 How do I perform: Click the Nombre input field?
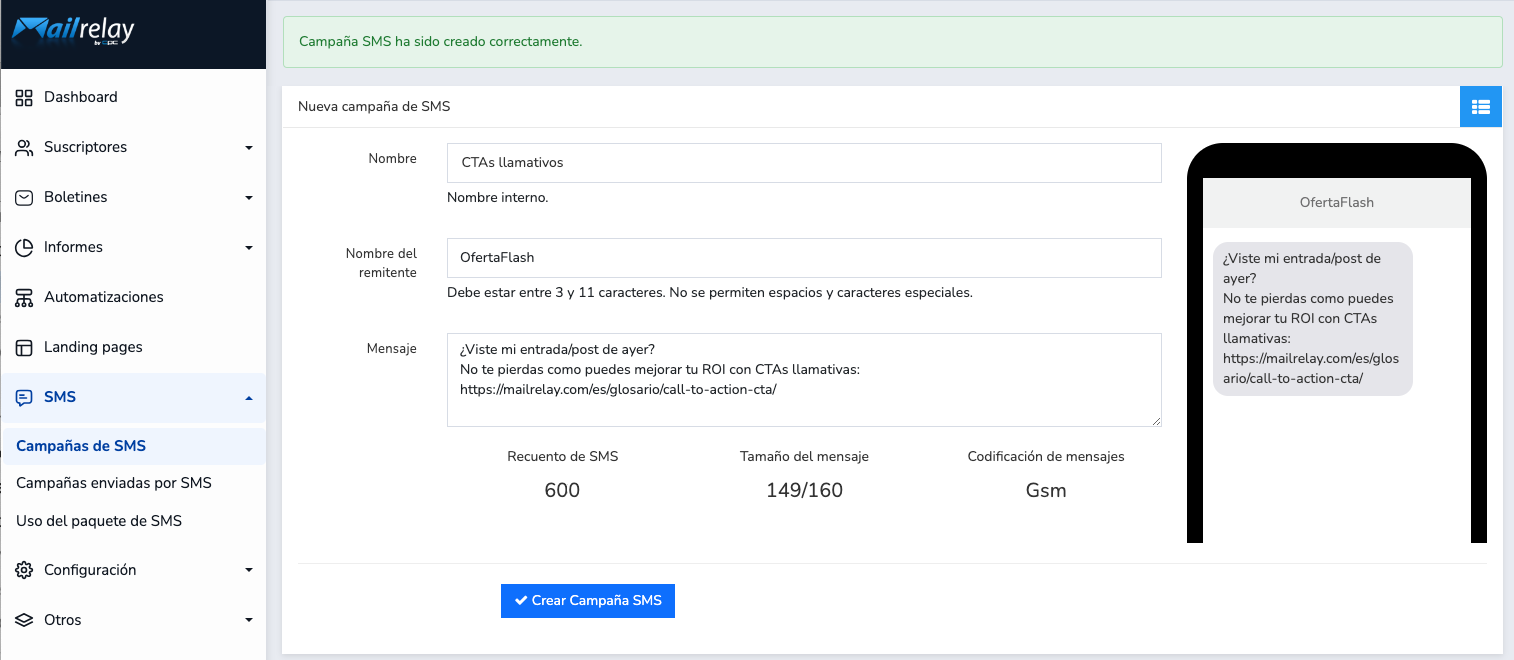[x=804, y=162]
